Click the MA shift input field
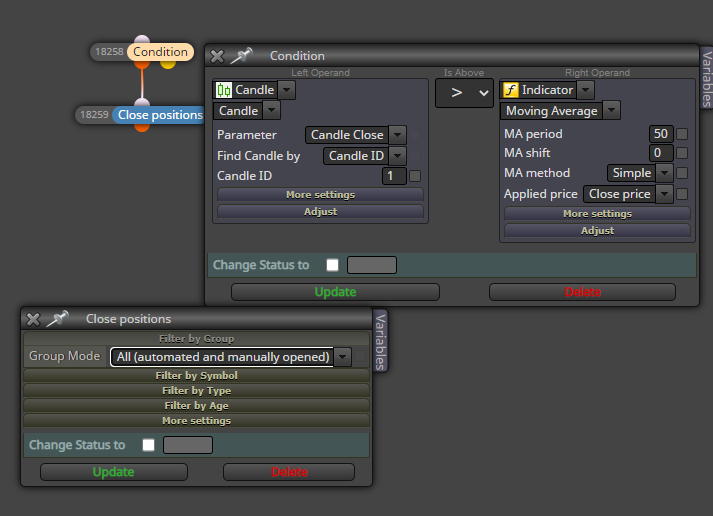Screen dimensions: 713x516 click(661, 153)
